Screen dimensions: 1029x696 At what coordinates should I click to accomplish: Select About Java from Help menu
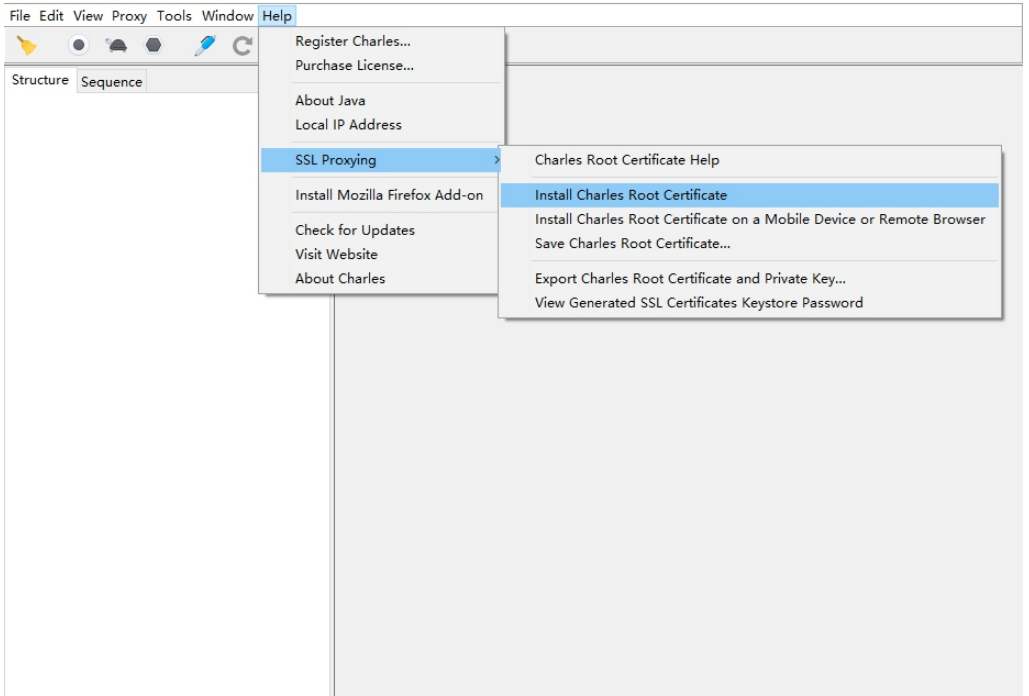tap(382, 100)
